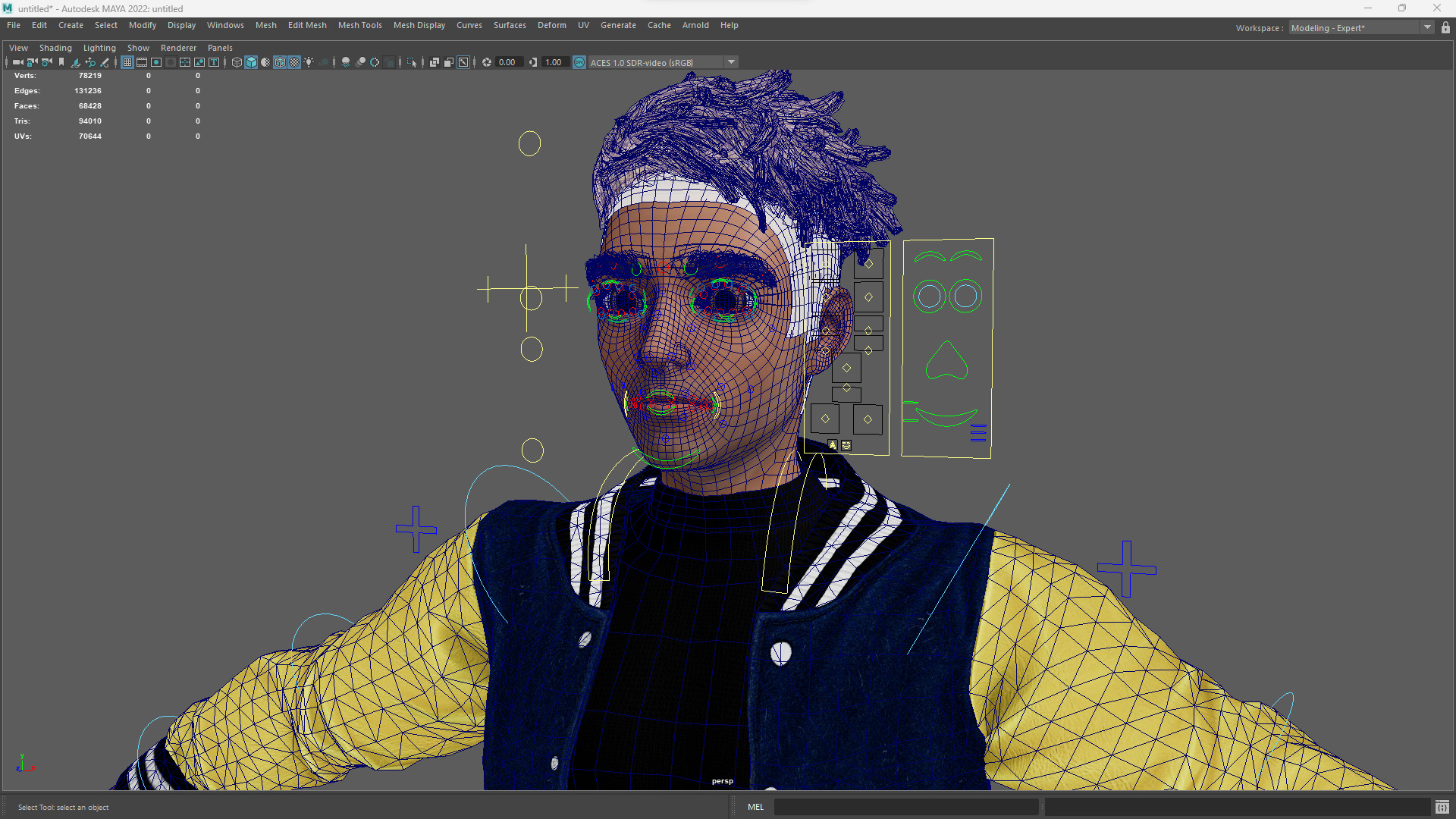Image resolution: width=1456 pixels, height=819 pixels.
Task: Toggle wireframe on shaded icon
Action: pos(280,62)
